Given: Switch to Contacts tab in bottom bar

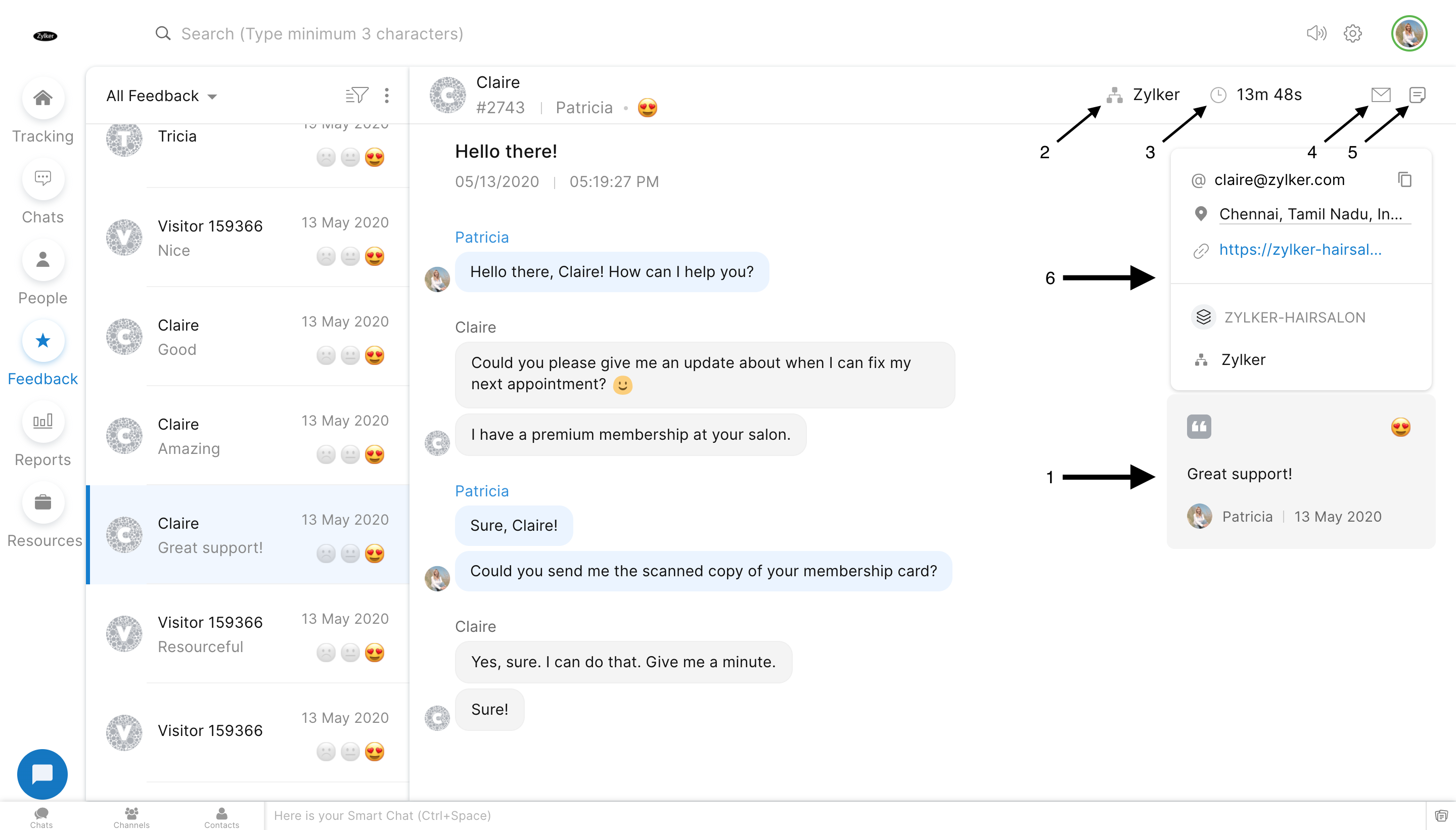Looking at the screenshot, I should pos(221,816).
